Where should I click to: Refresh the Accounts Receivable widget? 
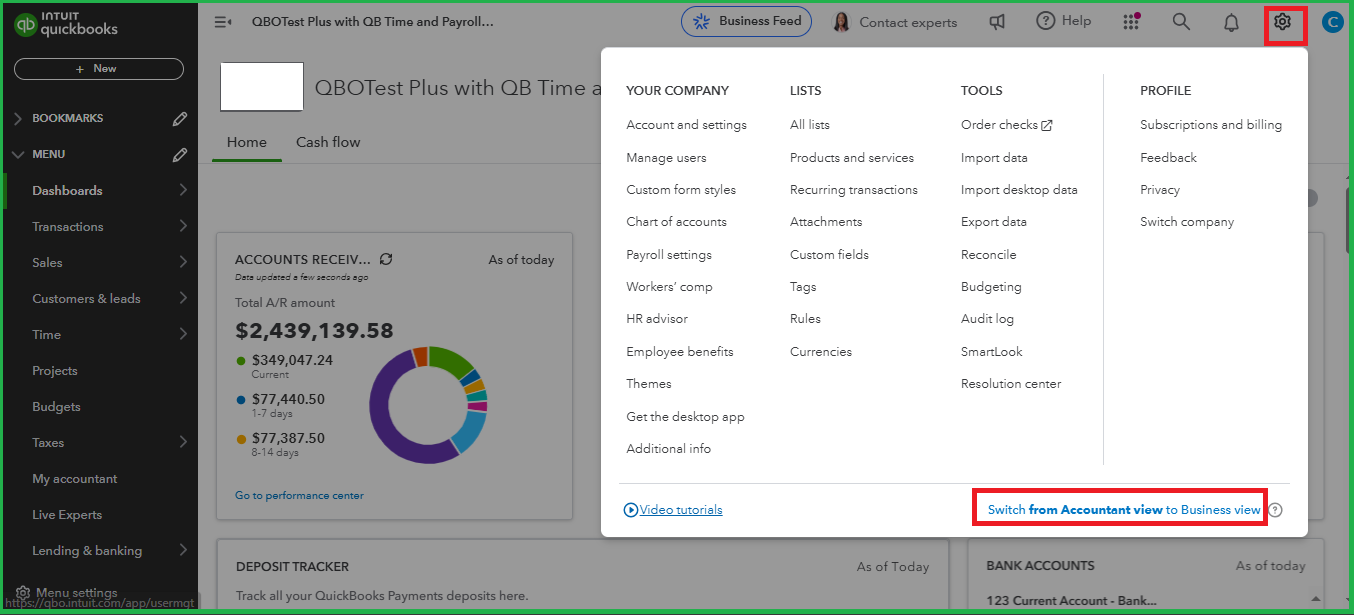pyautogui.click(x=386, y=259)
